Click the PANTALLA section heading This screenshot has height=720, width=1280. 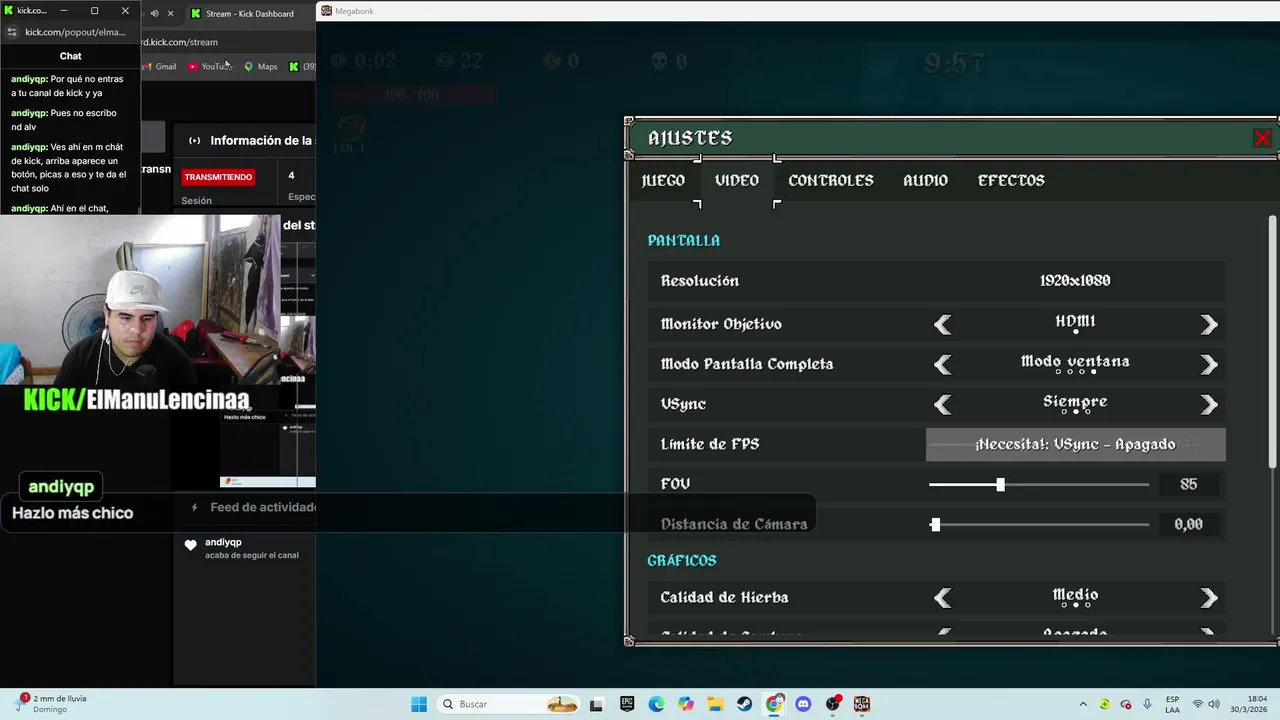(683, 241)
